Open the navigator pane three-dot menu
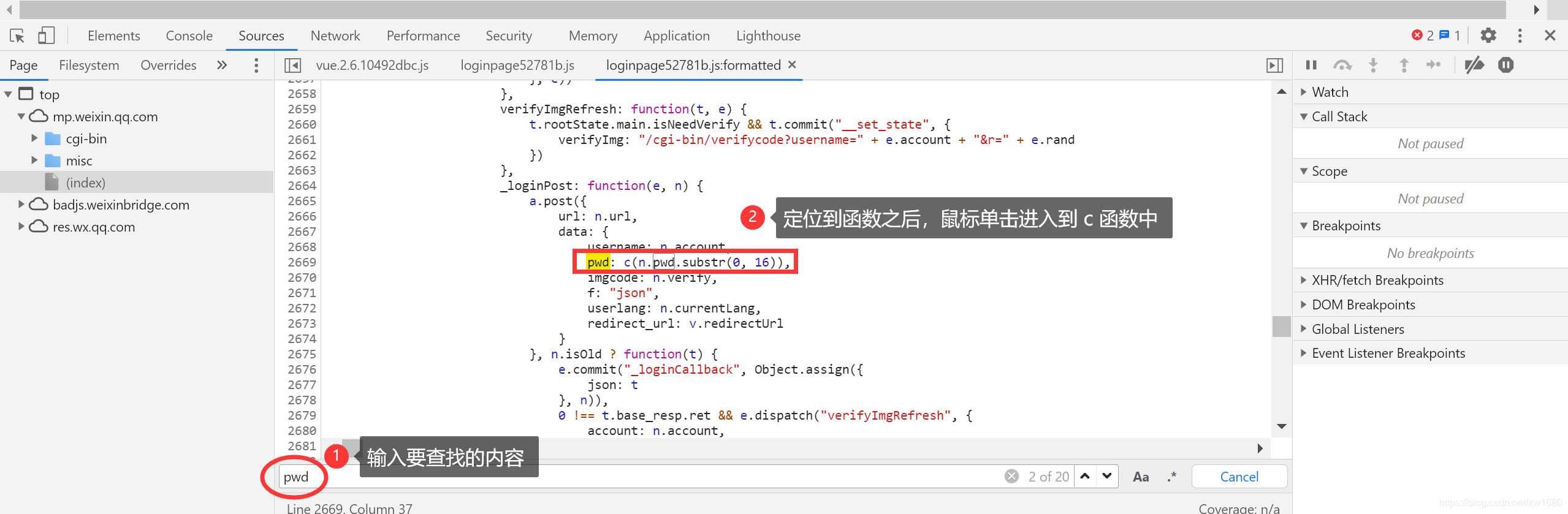1568x514 pixels. 256,65
